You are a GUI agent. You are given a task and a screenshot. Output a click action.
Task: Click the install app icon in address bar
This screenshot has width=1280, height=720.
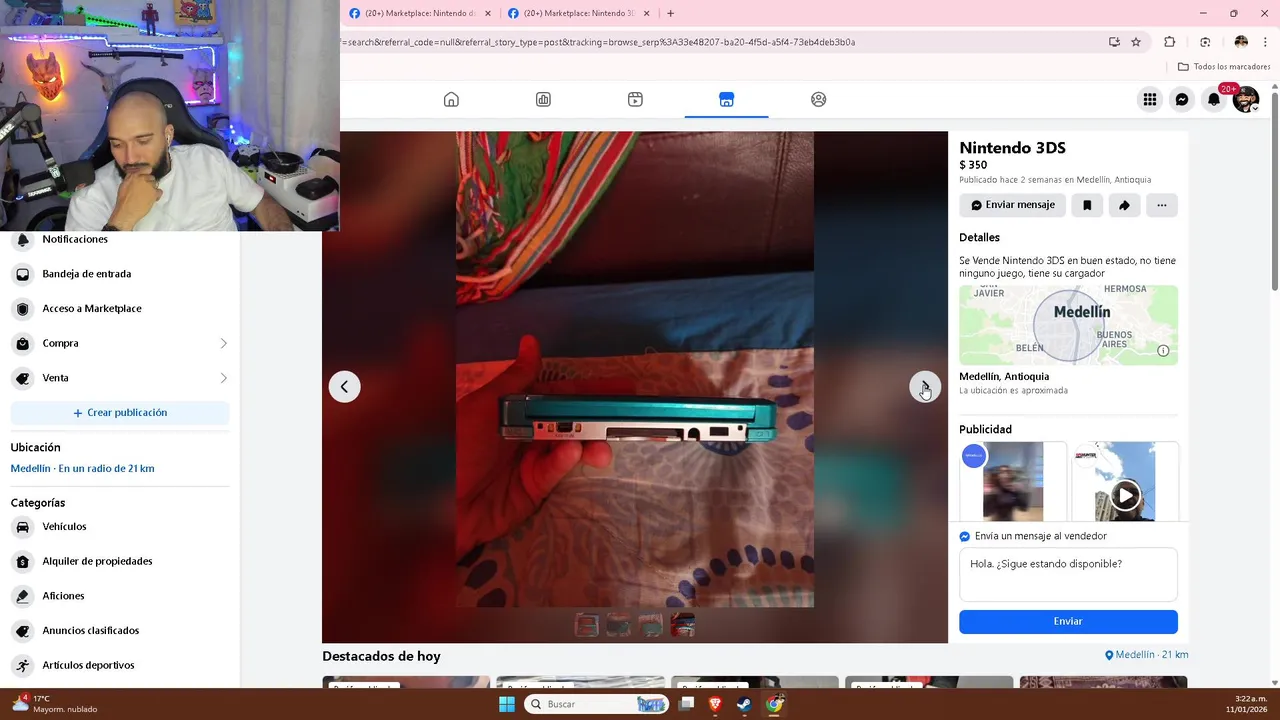[x=1114, y=42]
